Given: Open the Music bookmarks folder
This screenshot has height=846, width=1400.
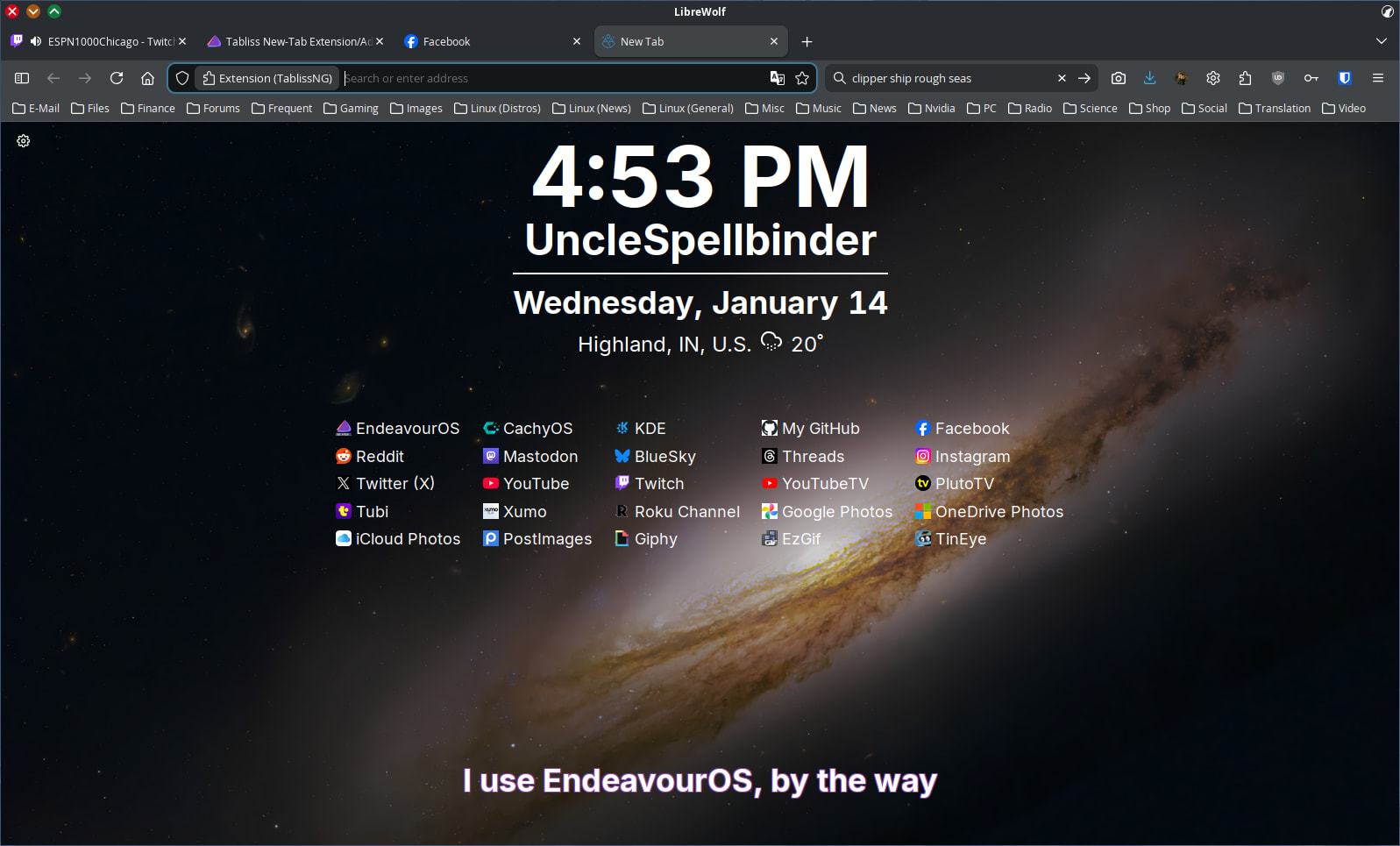Looking at the screenshot, I should coord(818,108).
